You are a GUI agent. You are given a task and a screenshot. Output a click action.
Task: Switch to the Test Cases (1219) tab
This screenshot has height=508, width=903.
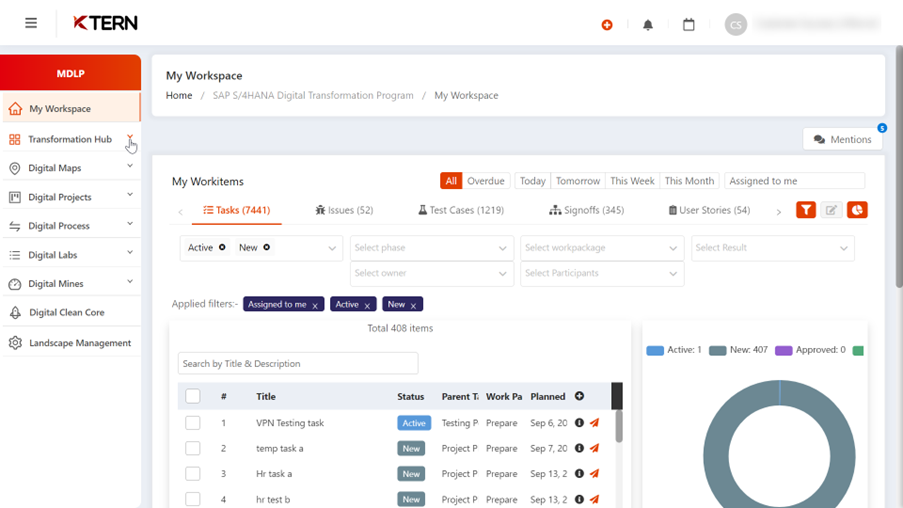point(461,210)
